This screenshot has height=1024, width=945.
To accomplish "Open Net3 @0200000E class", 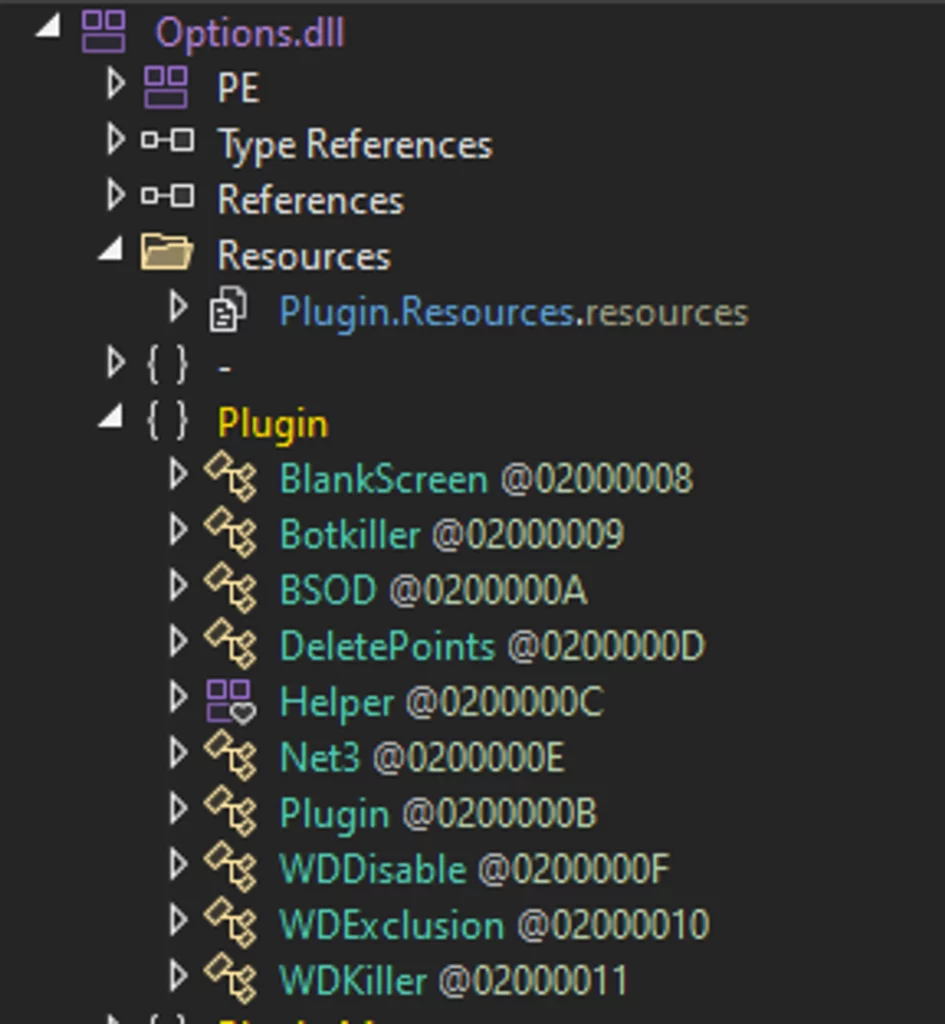I will coord(421,757).
